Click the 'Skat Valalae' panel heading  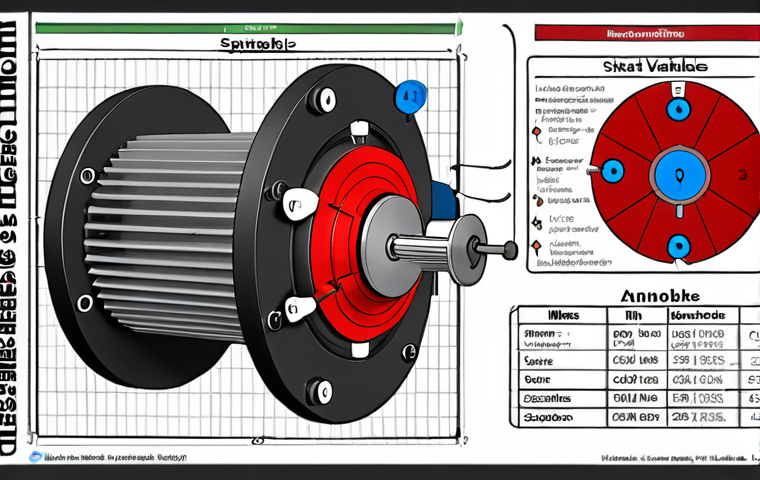tap(654, 66)
